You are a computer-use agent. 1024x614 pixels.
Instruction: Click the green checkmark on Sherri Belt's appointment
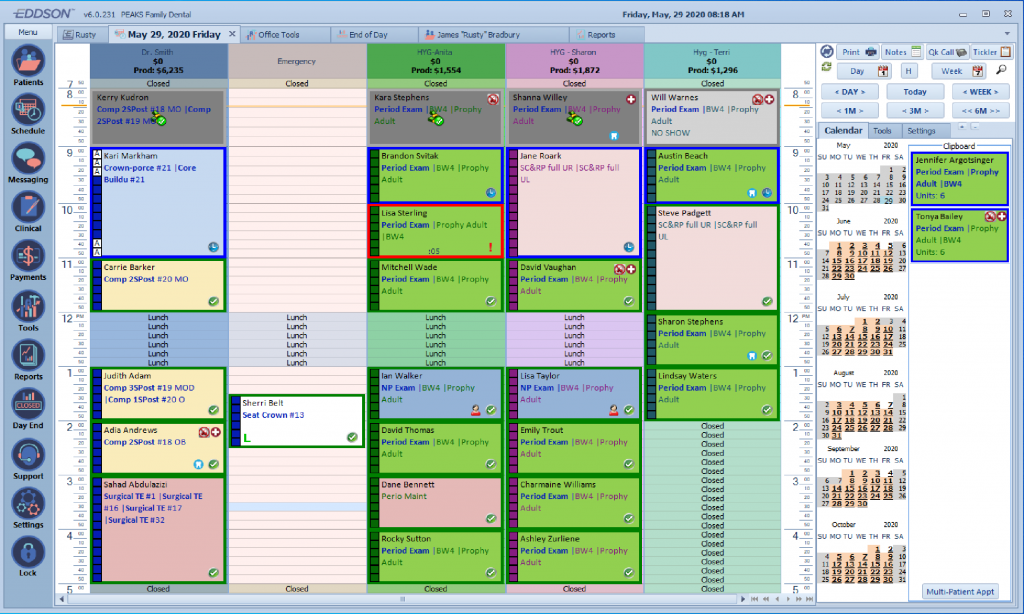coord(352,437)
